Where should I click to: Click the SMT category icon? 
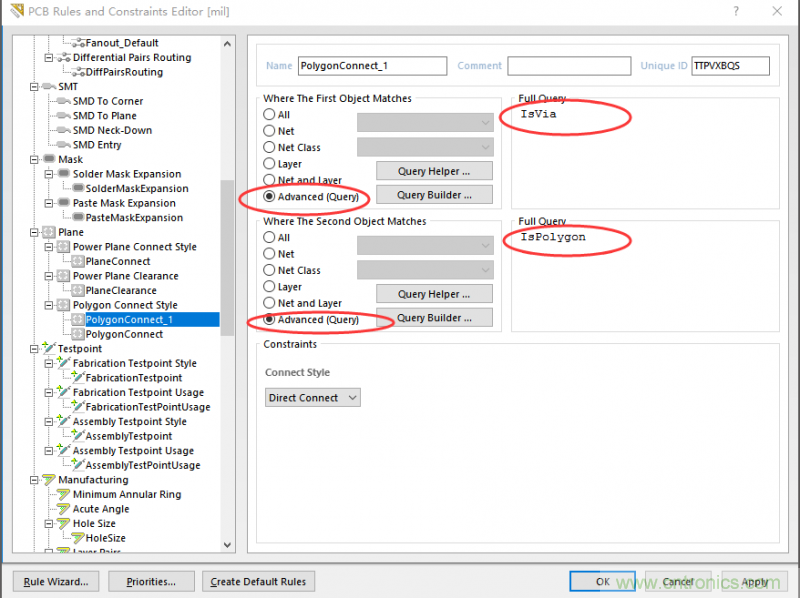tap(48, 87)
